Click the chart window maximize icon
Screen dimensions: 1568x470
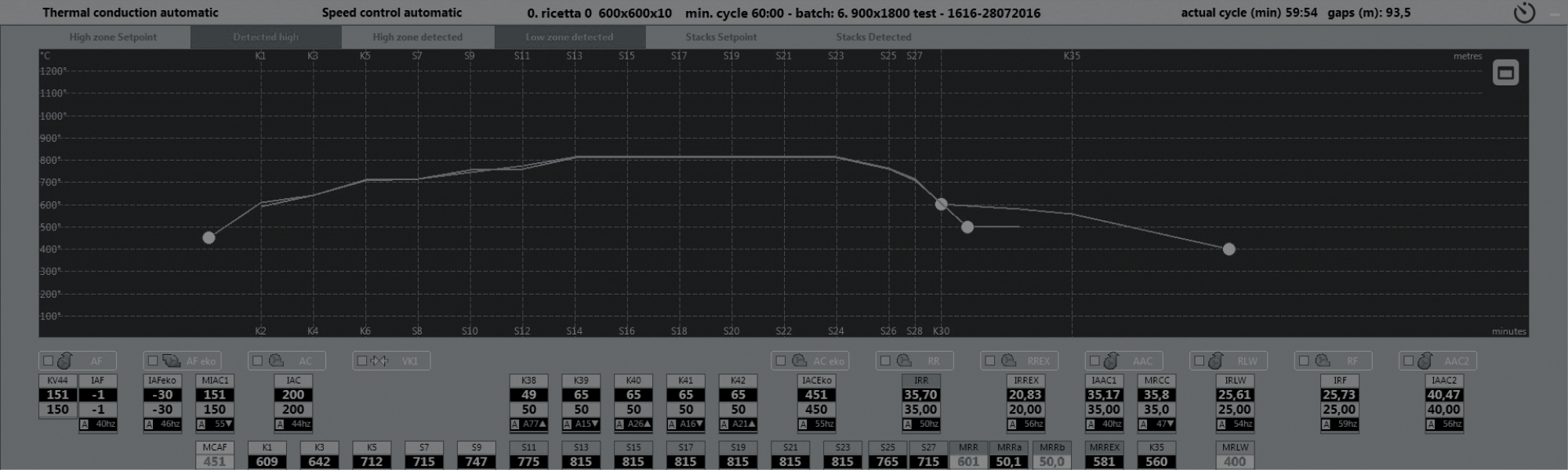tap(1504, 73)
